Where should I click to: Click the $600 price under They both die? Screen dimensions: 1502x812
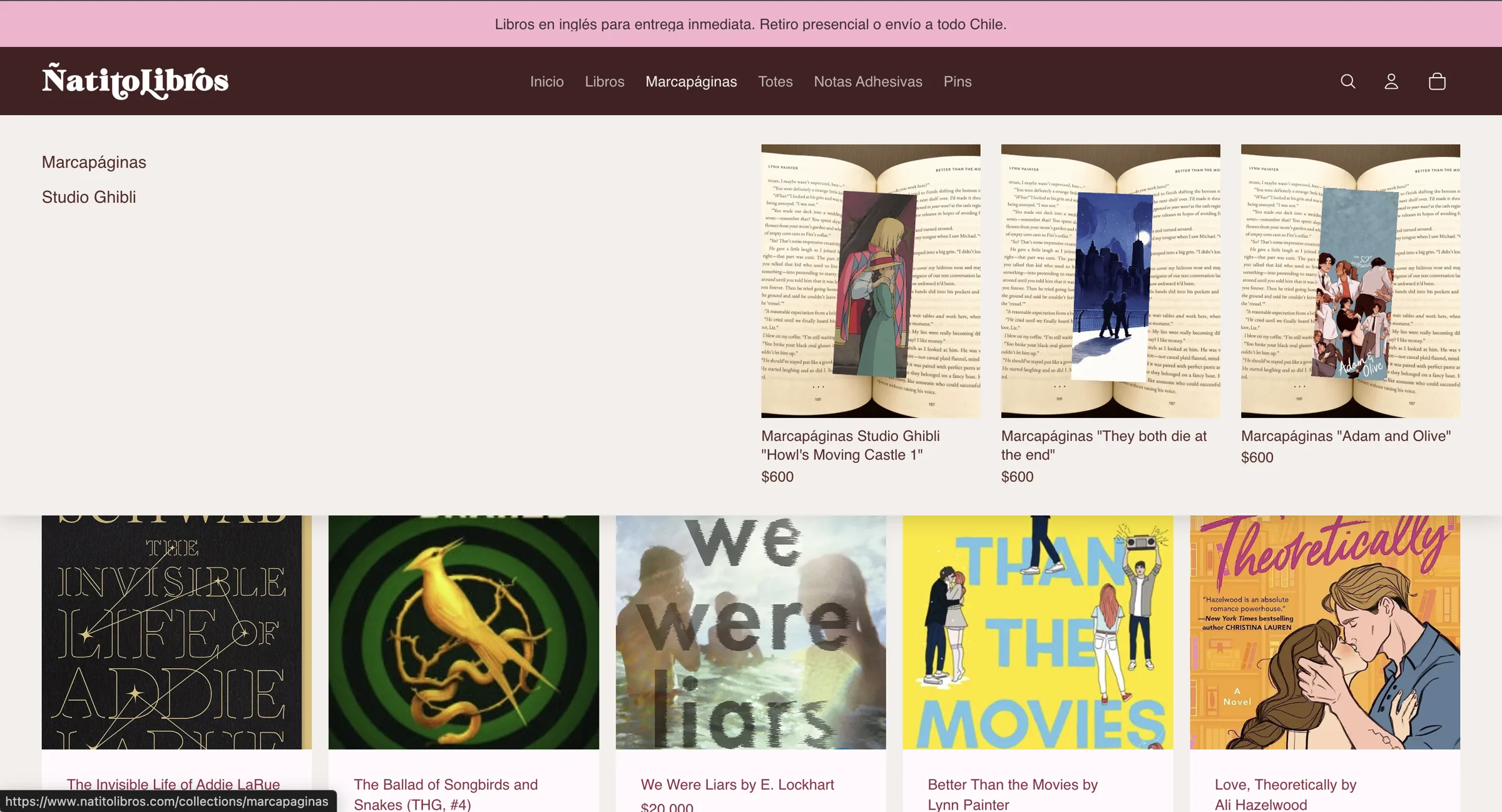1017,477
